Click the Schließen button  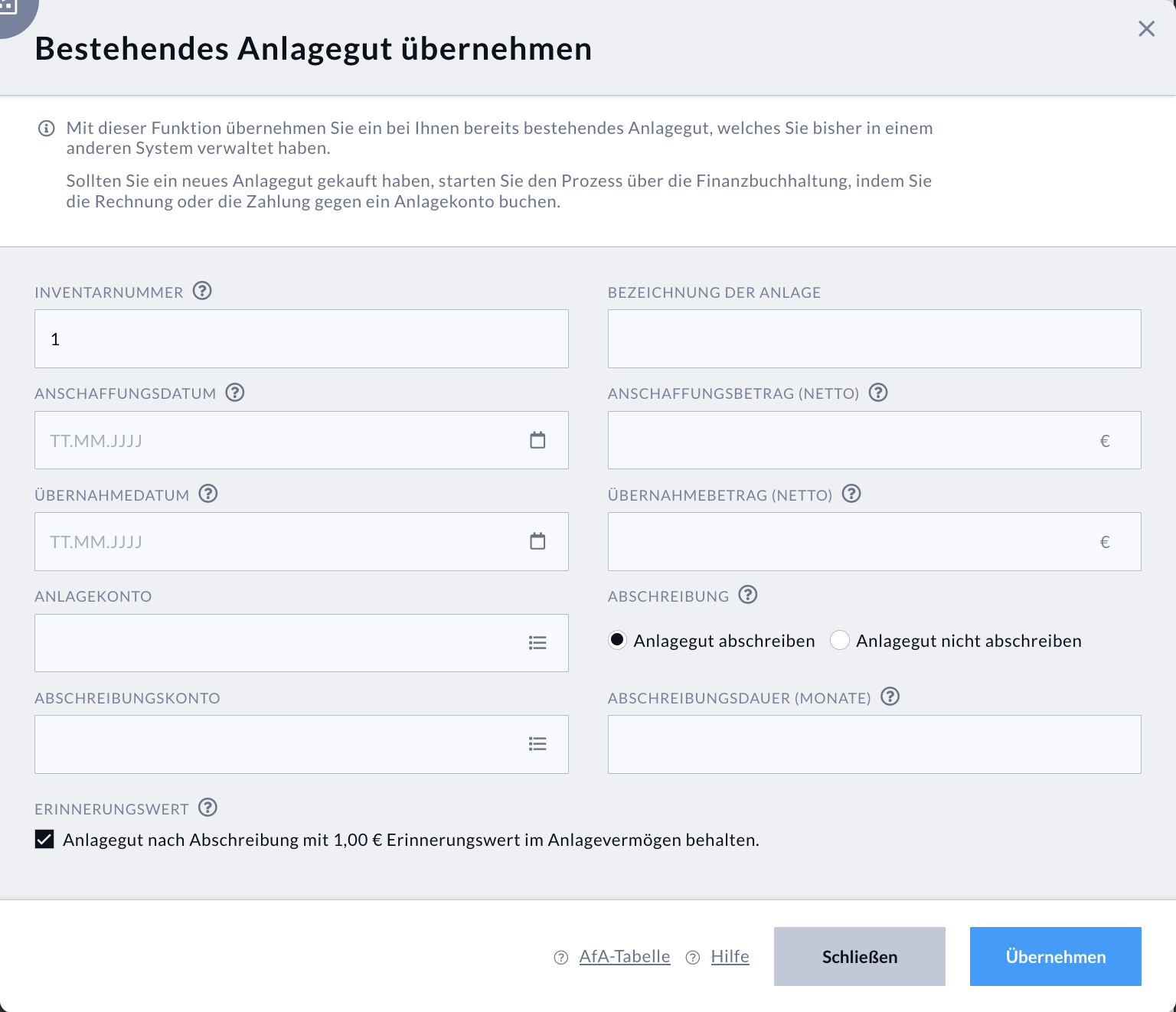[x=859, y=956]
